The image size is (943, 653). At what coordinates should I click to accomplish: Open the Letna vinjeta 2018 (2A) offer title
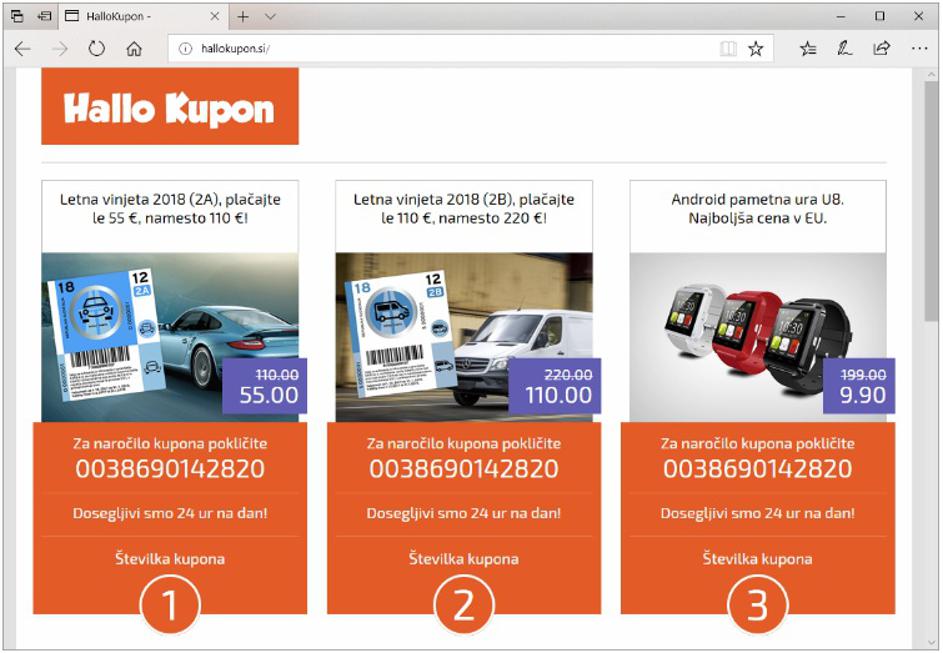tap(168, 208)
